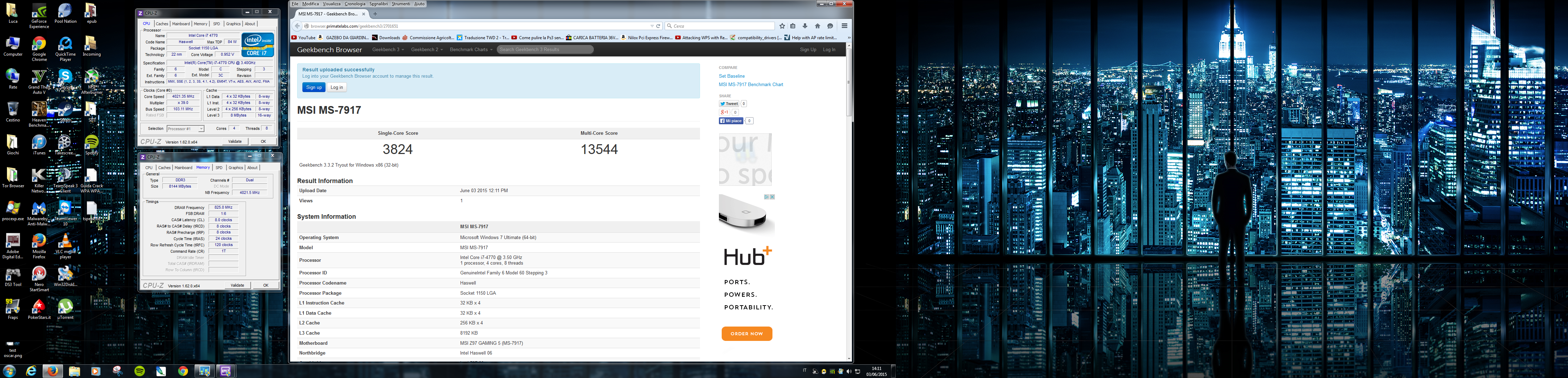
Task: Open the GeForce Experience desktop shortcut
Action: pos(39,15)
